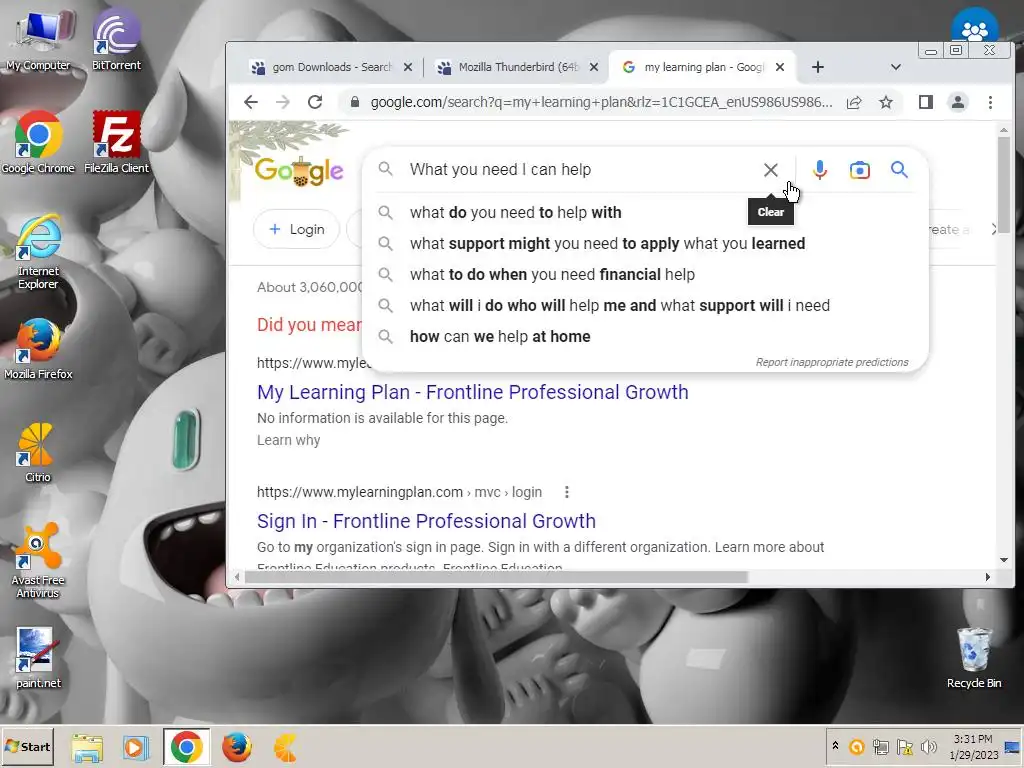Open media player from taskbar

pos(136,747)
